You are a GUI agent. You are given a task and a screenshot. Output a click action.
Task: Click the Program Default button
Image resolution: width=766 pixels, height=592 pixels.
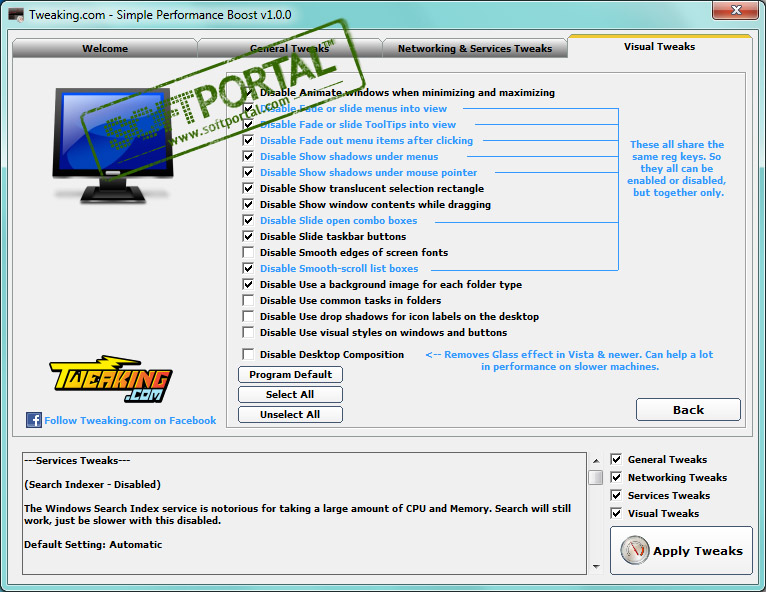pyautogui.click(x=290, y=375)
